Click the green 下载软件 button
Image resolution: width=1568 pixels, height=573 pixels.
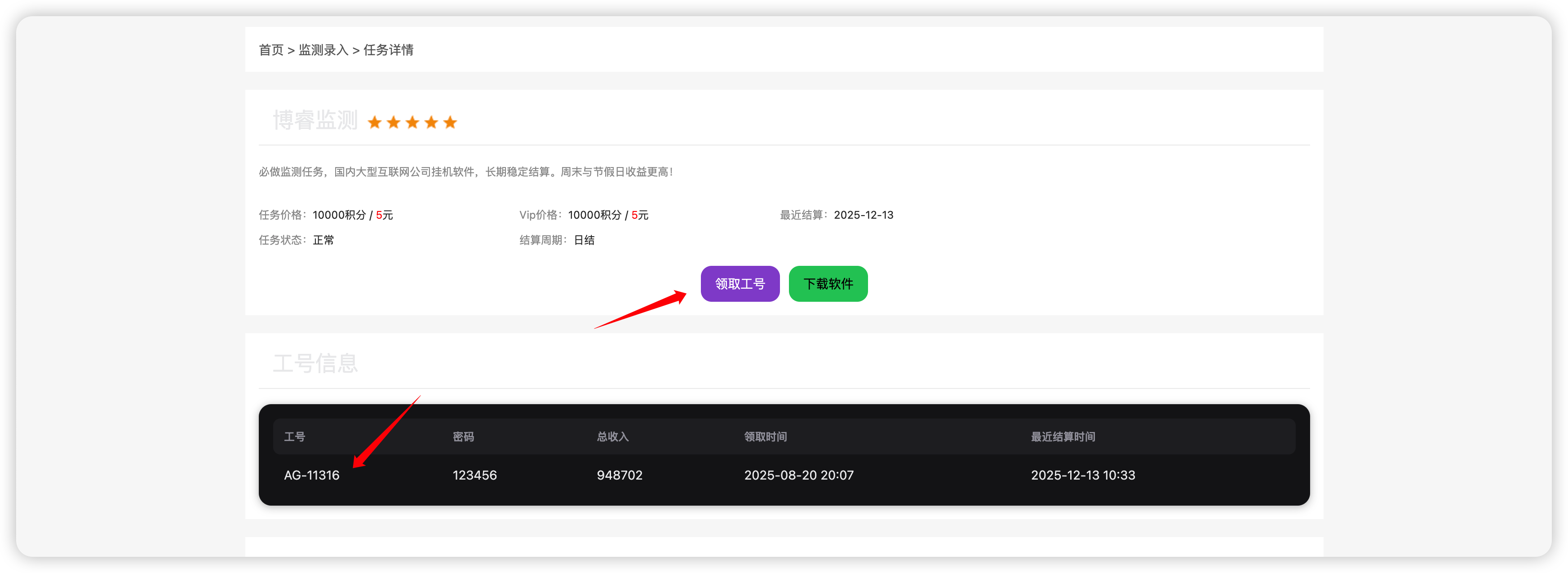click(828, 283)
